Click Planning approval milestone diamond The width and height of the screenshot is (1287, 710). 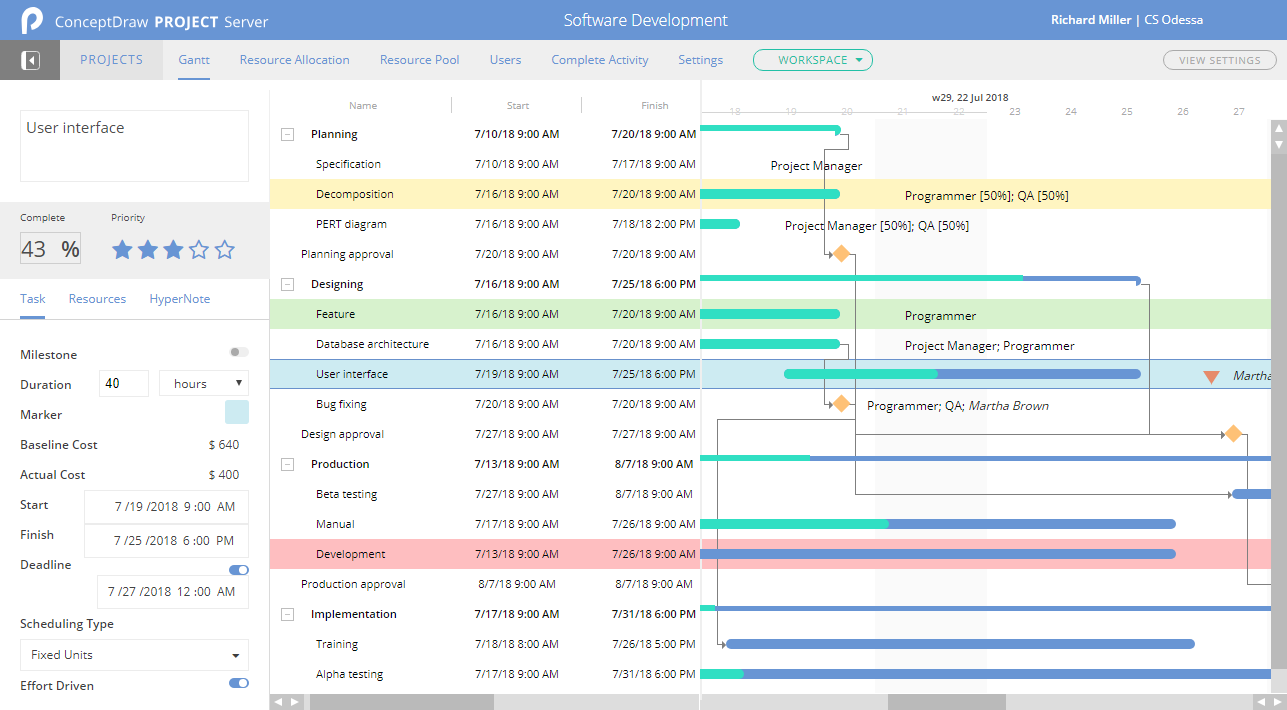pos(841,254)
